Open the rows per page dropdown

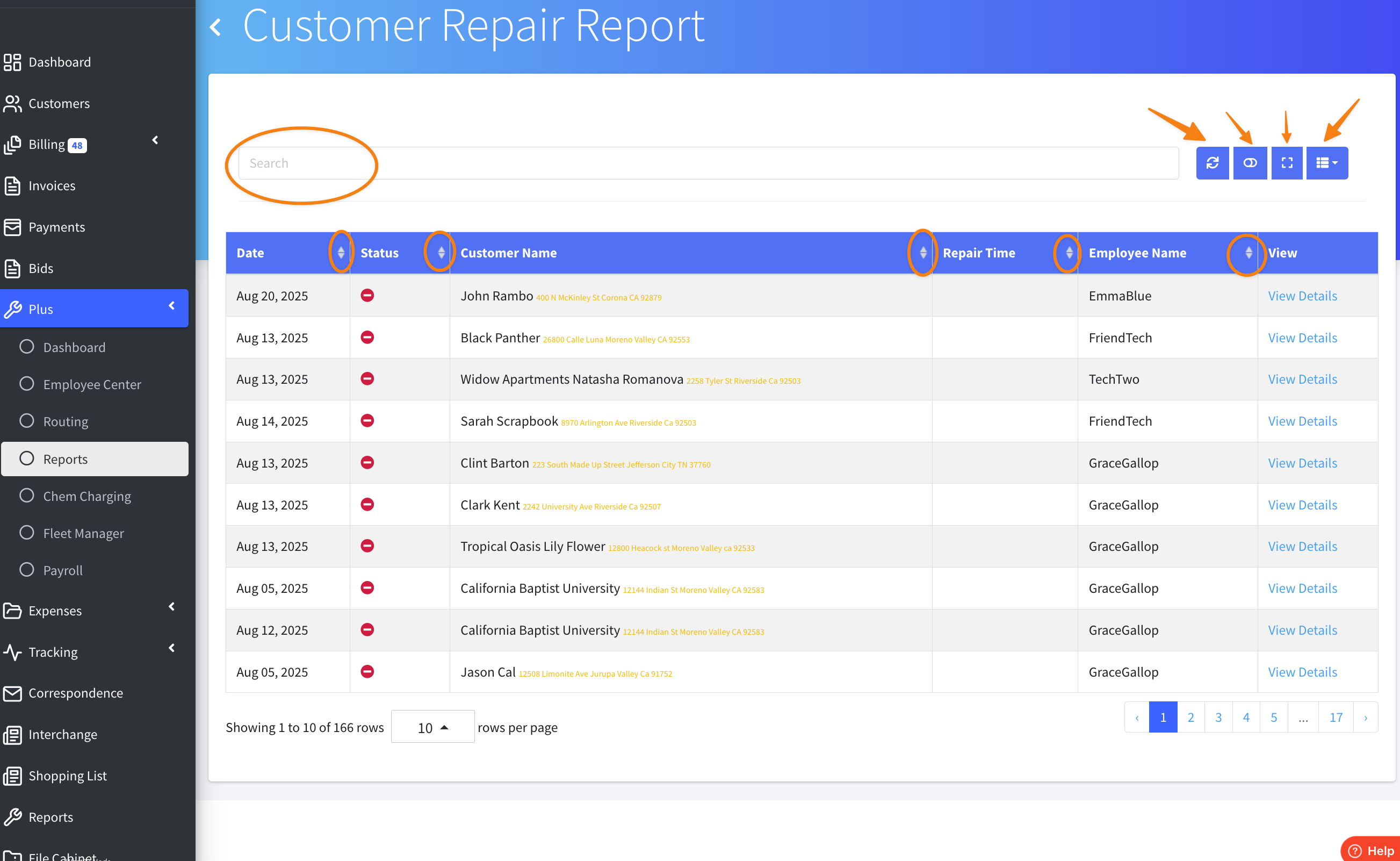coord(432,727)
